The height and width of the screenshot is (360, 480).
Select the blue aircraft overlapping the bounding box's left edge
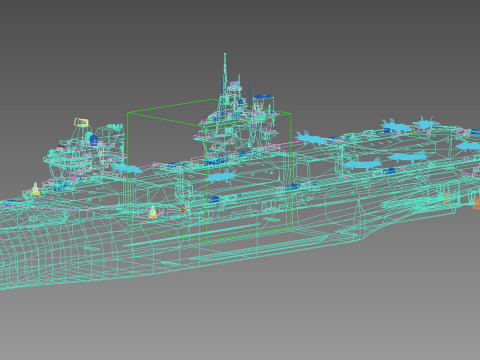tap(127, 169)
